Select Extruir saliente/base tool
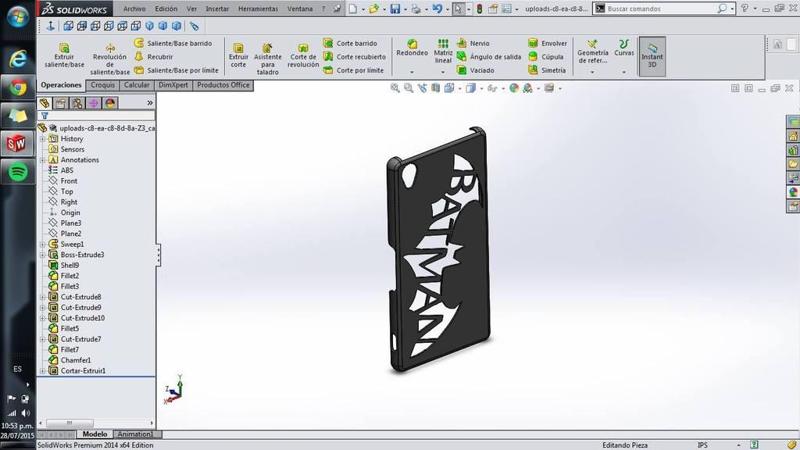Image resolution: width=800 pixels, height=450 pixels. (64, 56)
